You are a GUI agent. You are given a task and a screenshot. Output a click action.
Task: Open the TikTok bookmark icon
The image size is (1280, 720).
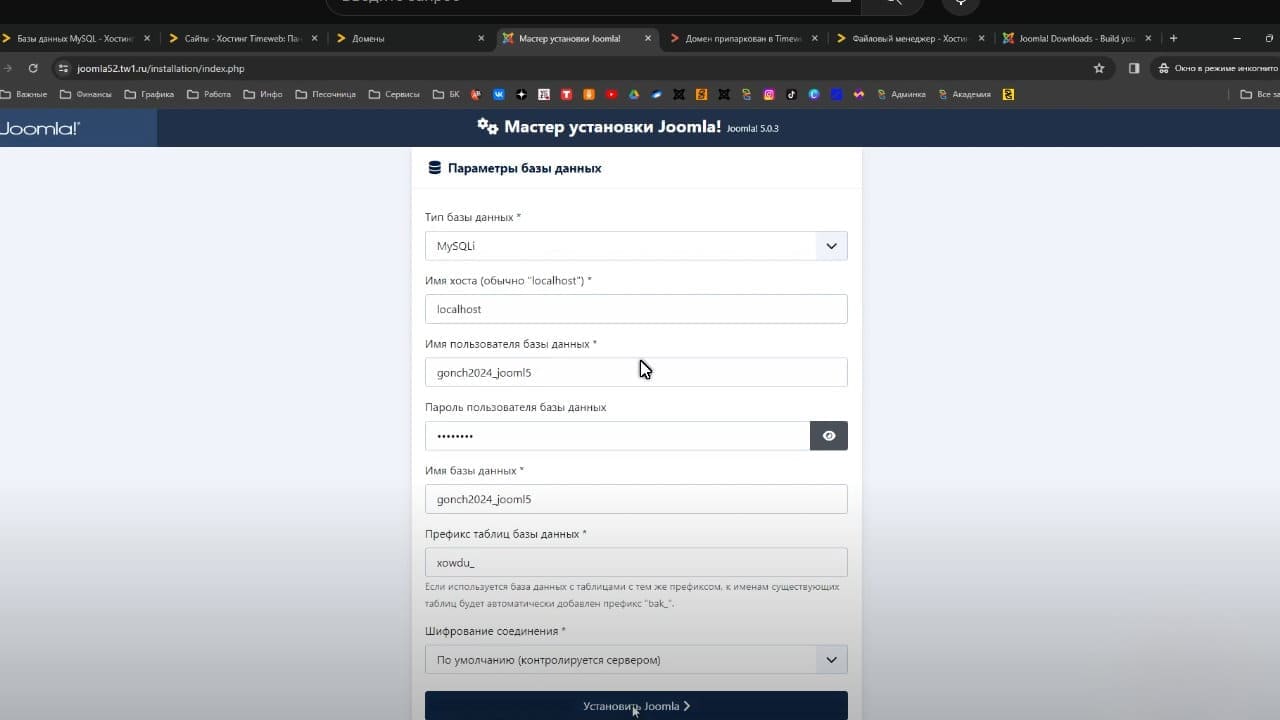pos(791,94)
